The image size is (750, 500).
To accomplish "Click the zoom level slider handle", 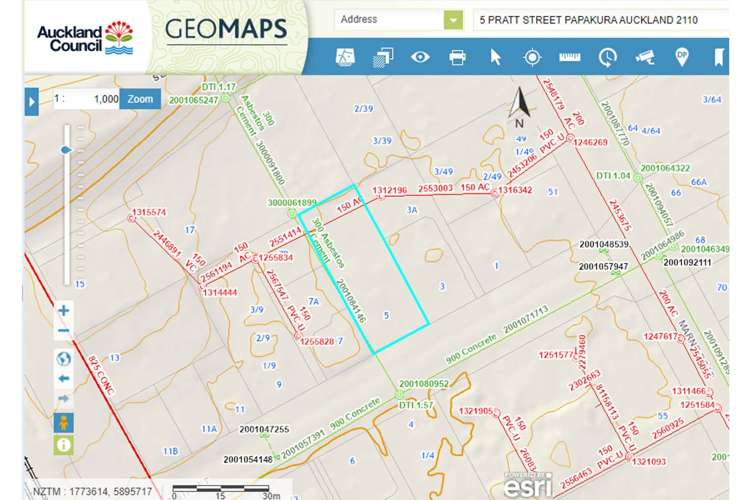I will tap(66, 150).
